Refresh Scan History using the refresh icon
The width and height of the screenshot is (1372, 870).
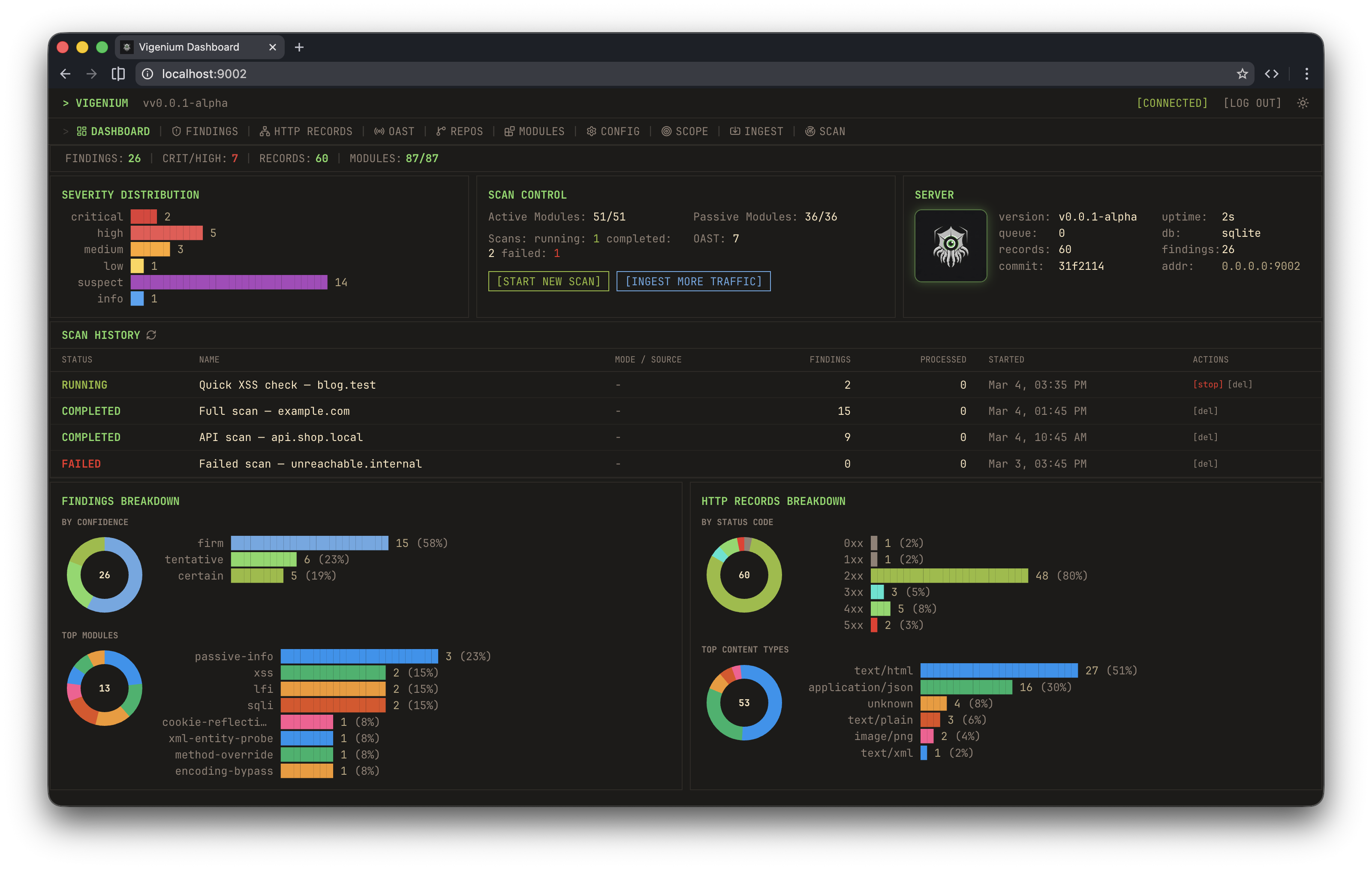click(x=151, y=335)
